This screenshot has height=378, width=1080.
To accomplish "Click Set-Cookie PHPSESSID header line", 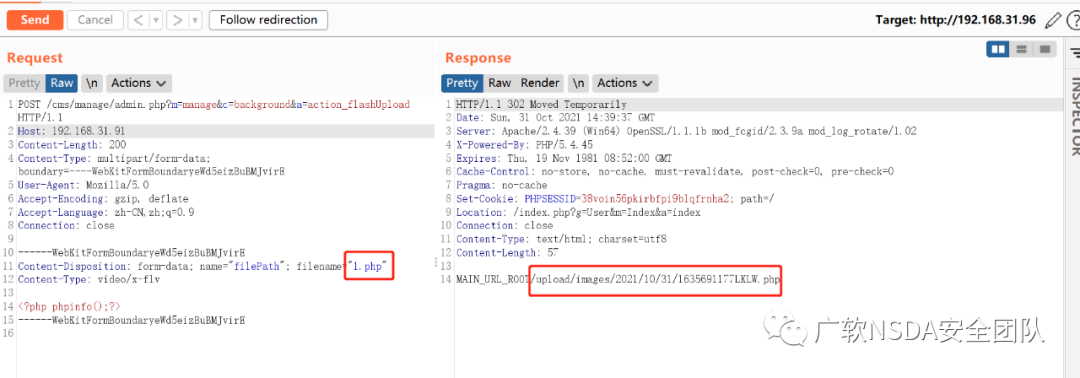I will coord(615,198).
